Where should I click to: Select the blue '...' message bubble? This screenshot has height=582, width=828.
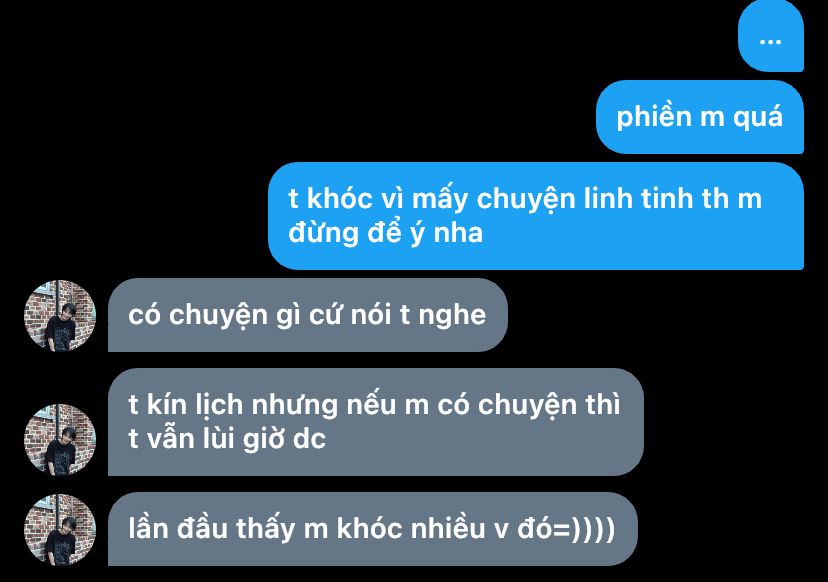(771, 36)
